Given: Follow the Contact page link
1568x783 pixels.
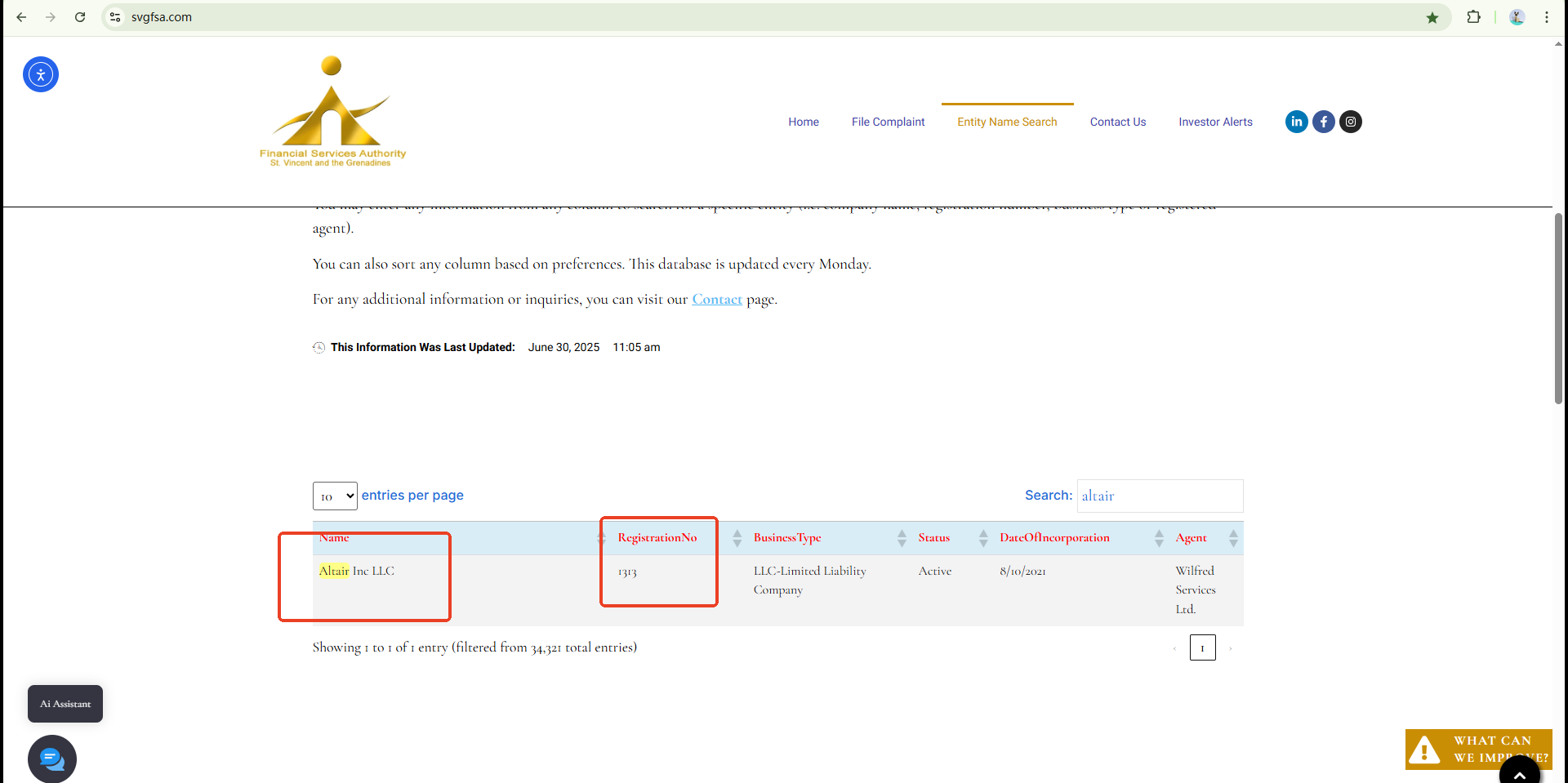Looking at the screenshot, I should (x=717, y=300).
